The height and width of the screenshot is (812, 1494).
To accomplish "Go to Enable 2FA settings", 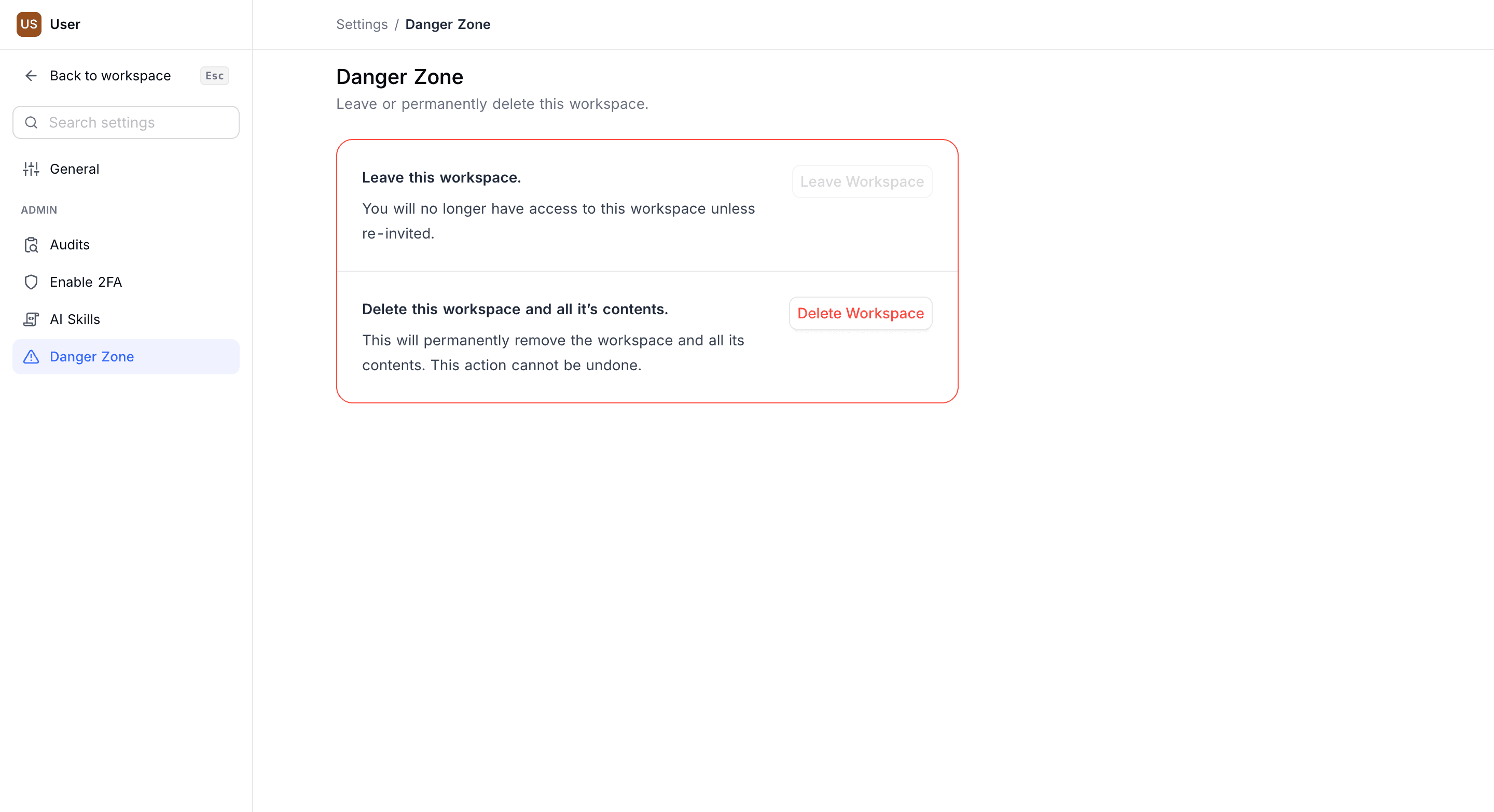I will coord(126,282).
